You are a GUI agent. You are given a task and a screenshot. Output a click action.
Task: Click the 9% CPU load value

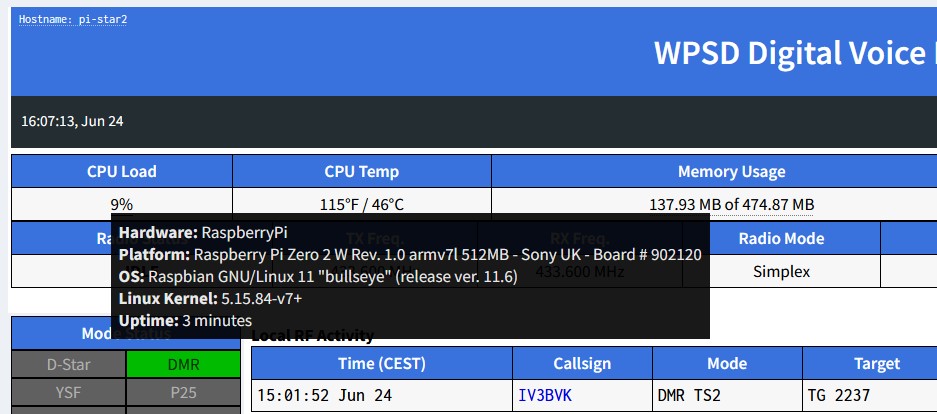[x=122, y=205]
